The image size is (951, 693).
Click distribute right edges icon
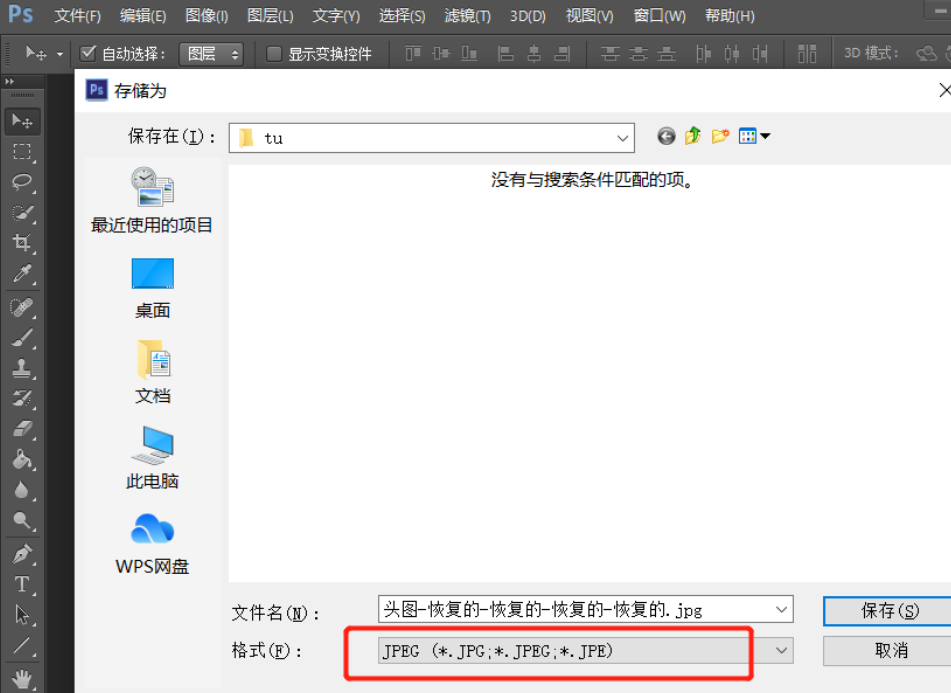click(x=760, y=54)
